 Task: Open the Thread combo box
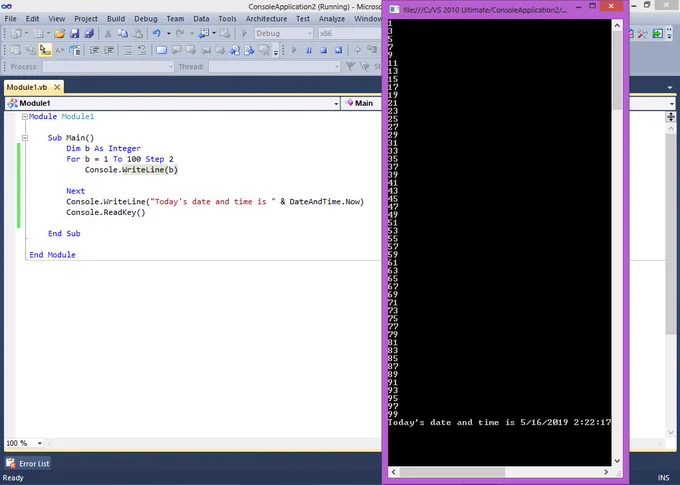[274, 66]
